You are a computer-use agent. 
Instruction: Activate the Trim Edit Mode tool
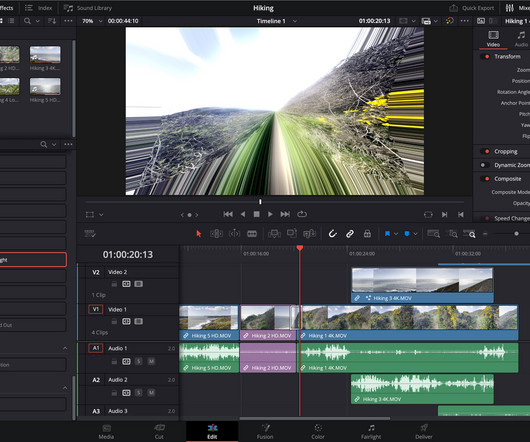click(x=216, y=234)
